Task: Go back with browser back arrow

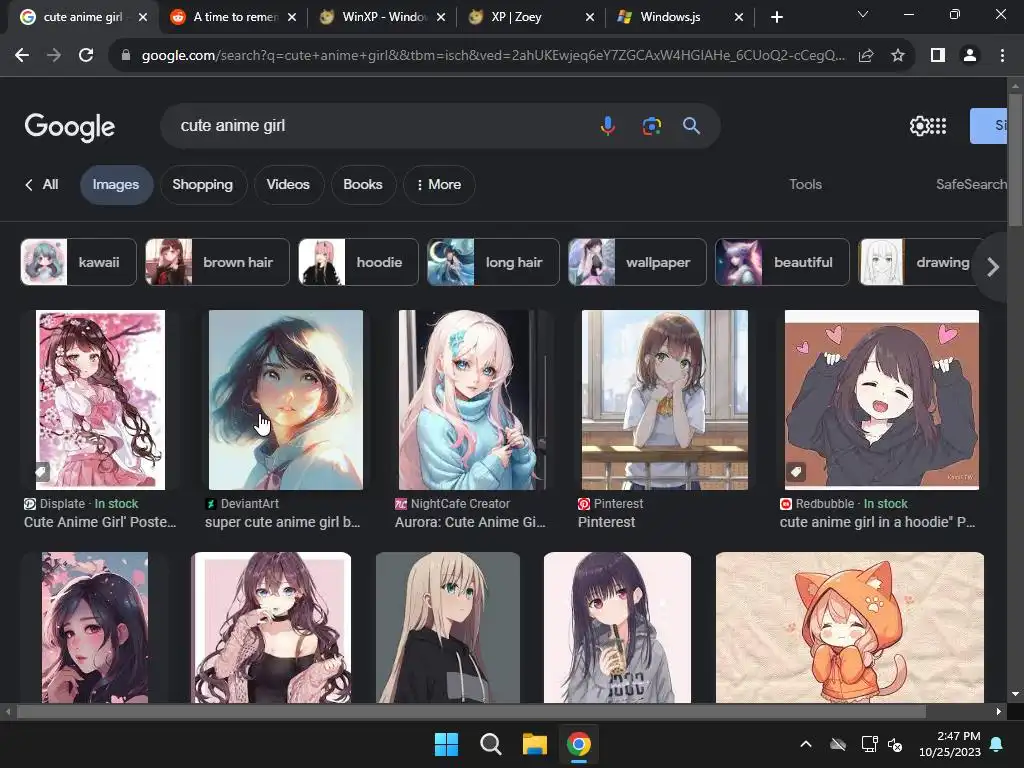Action: click(22, 56)
